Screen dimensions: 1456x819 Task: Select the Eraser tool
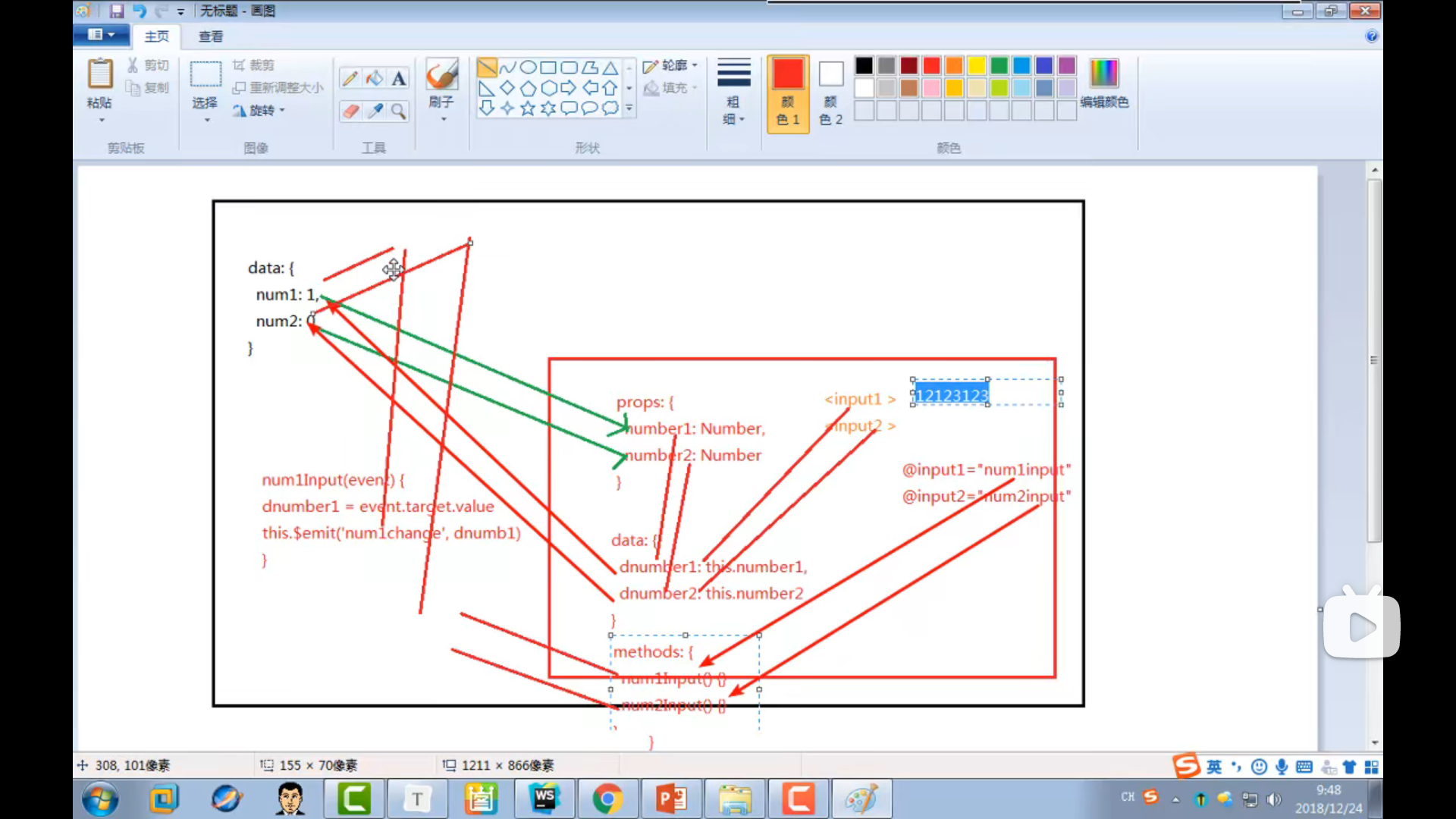coord(350,111)
